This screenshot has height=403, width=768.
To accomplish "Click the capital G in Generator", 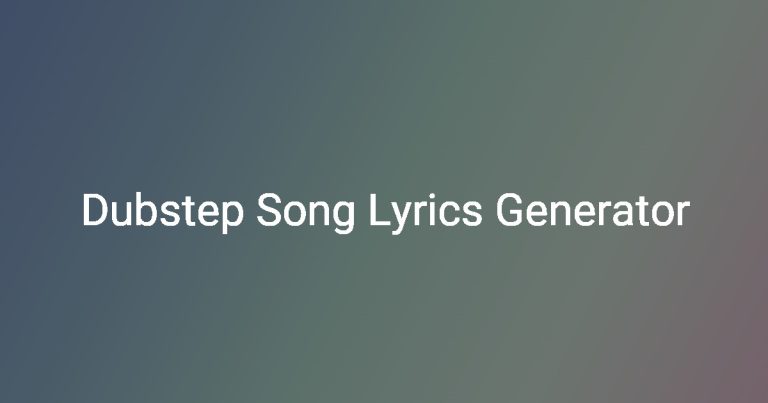I will 510,210.
